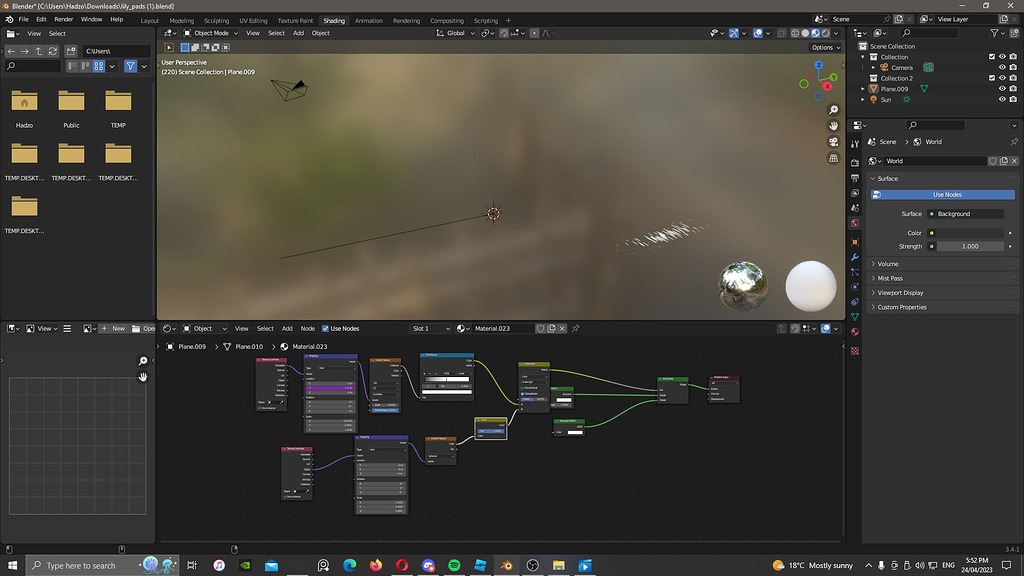Click Material.023 in the shader editor breadcrumb
Screen dimensions: 1024x576
tap(308, 347)
